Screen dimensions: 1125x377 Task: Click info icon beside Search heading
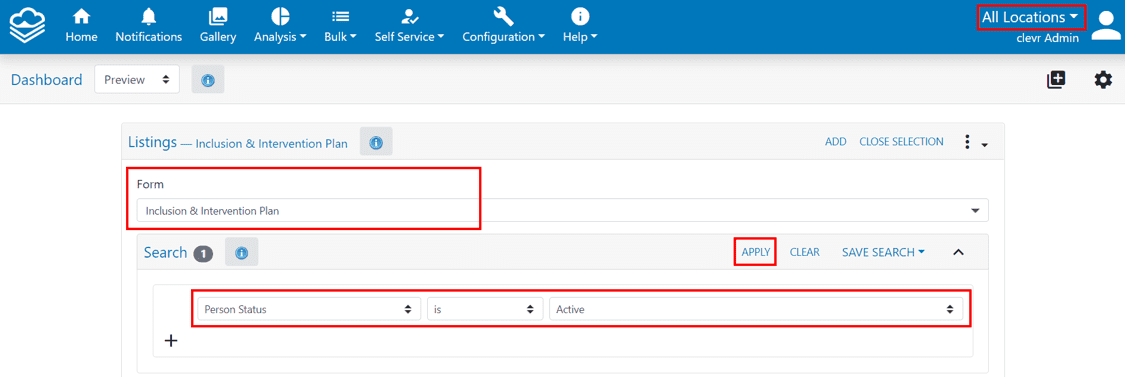coord(242,253)
